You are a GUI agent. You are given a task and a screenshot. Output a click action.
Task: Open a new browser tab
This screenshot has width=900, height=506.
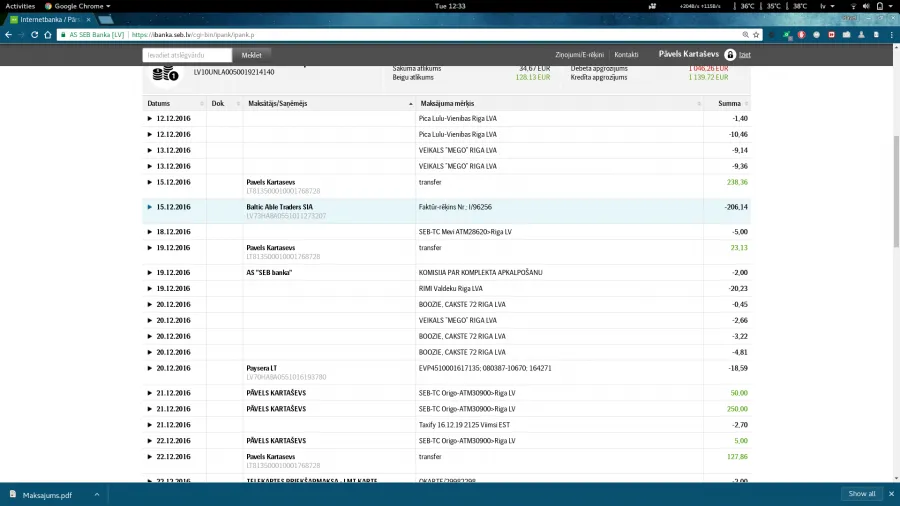106,20
